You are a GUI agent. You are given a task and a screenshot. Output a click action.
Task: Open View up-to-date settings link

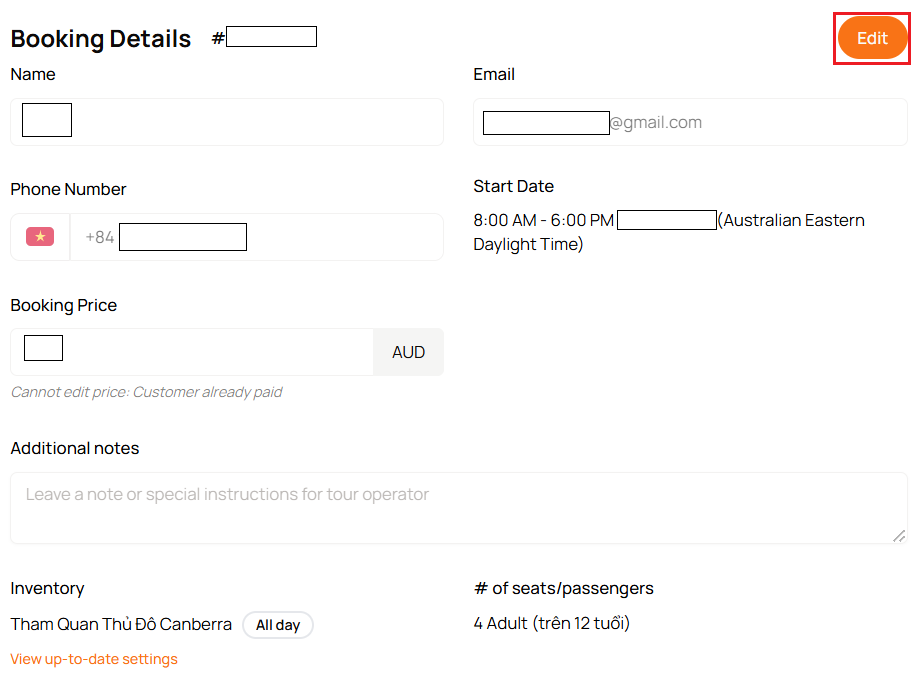click(94, 659)
